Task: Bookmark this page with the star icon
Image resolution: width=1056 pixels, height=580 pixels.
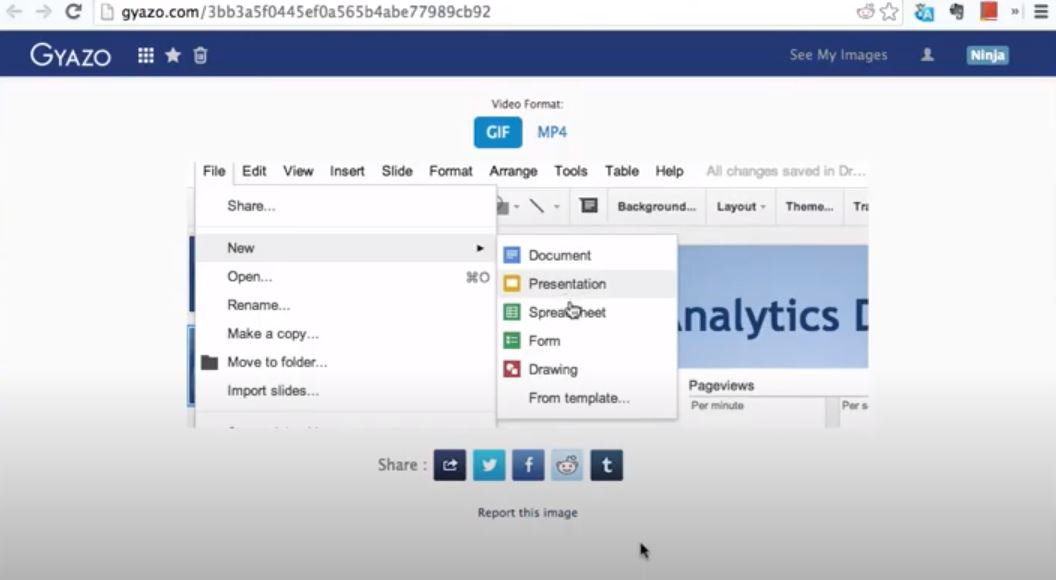Action: pos(889,12)
